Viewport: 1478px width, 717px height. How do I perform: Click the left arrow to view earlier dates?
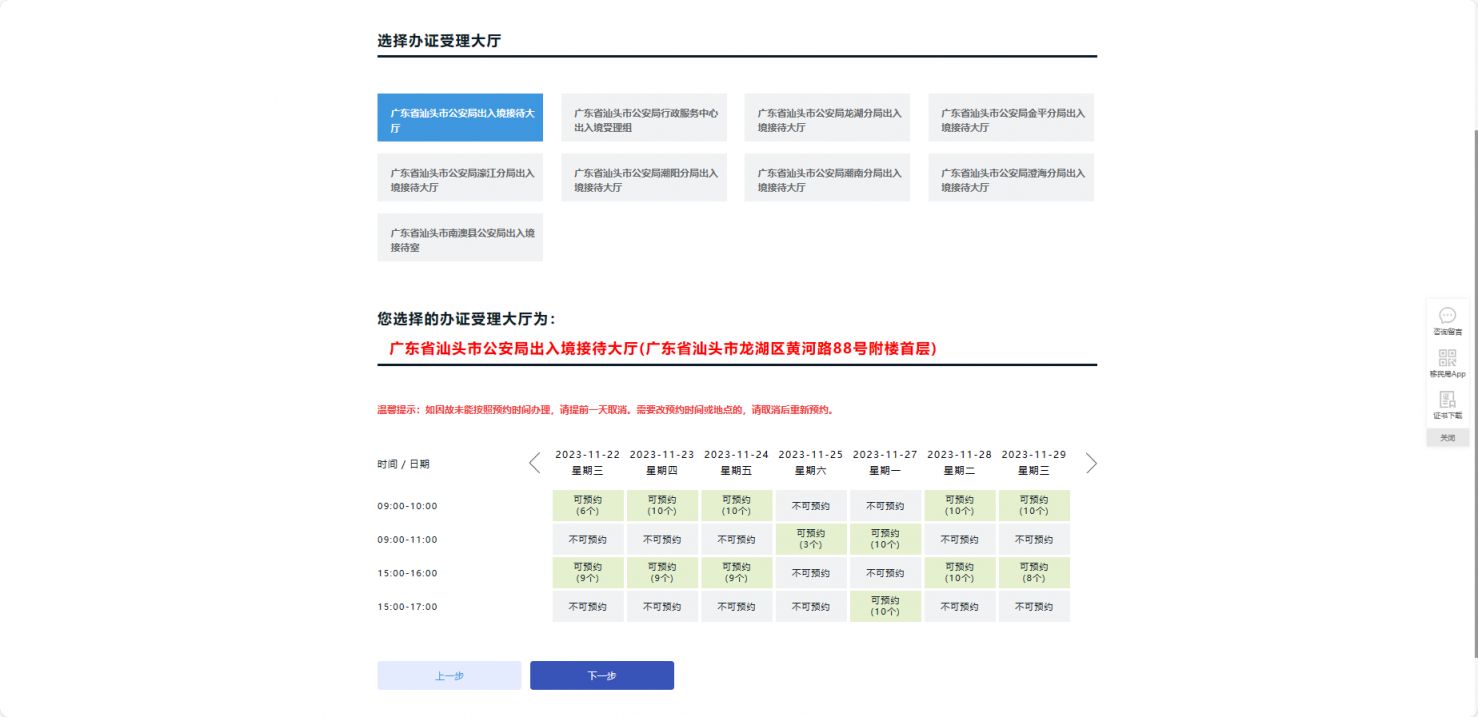[534, 463]
